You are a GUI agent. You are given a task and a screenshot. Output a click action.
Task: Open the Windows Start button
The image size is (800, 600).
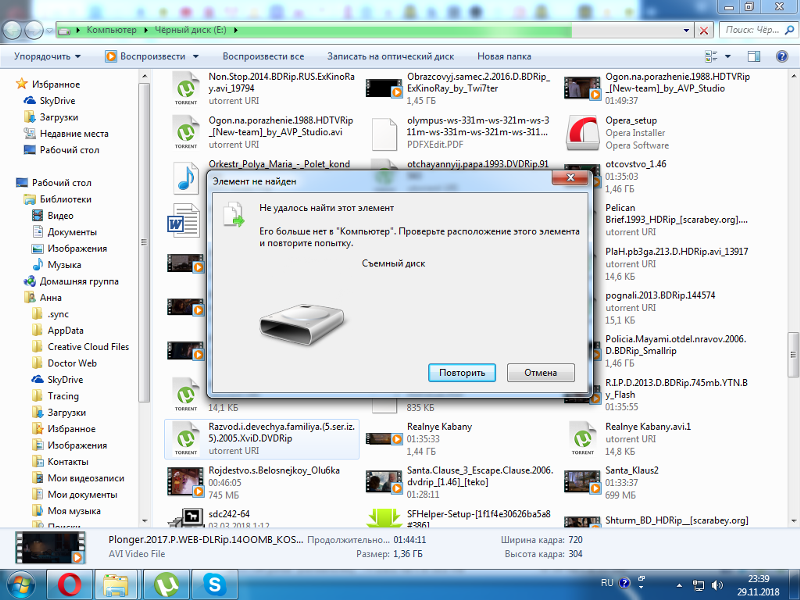coord(20,584)
